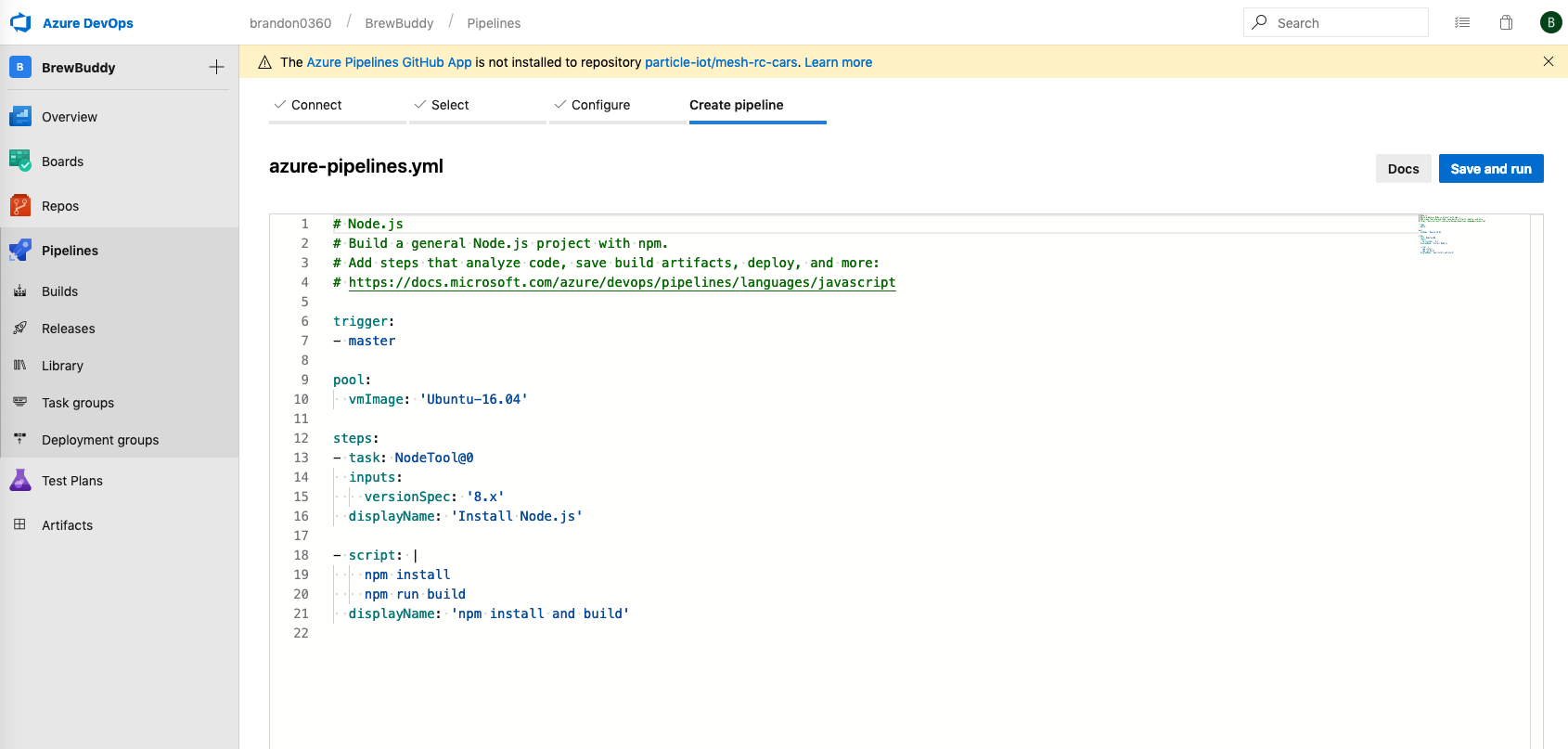Click the Azure DevOps title text

point(88,23)
